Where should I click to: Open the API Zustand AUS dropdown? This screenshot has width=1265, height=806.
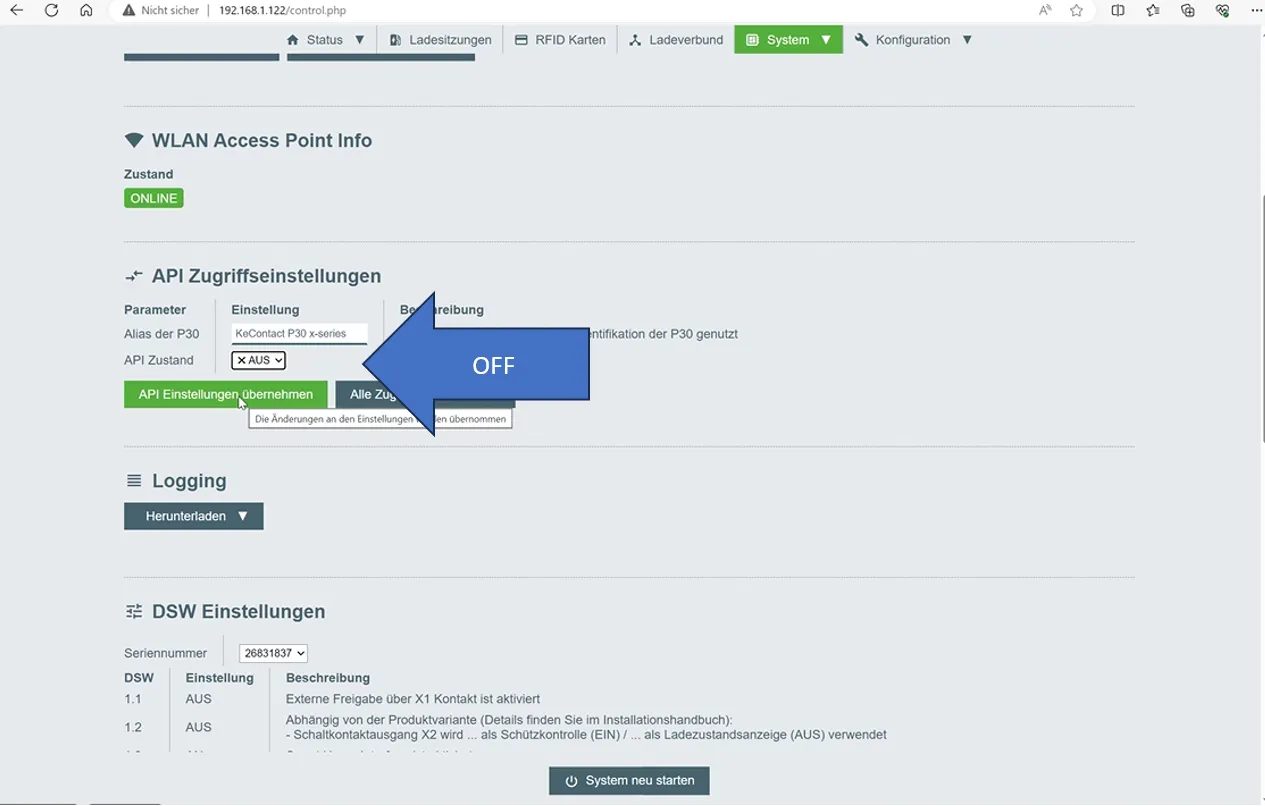click(258, 360)
